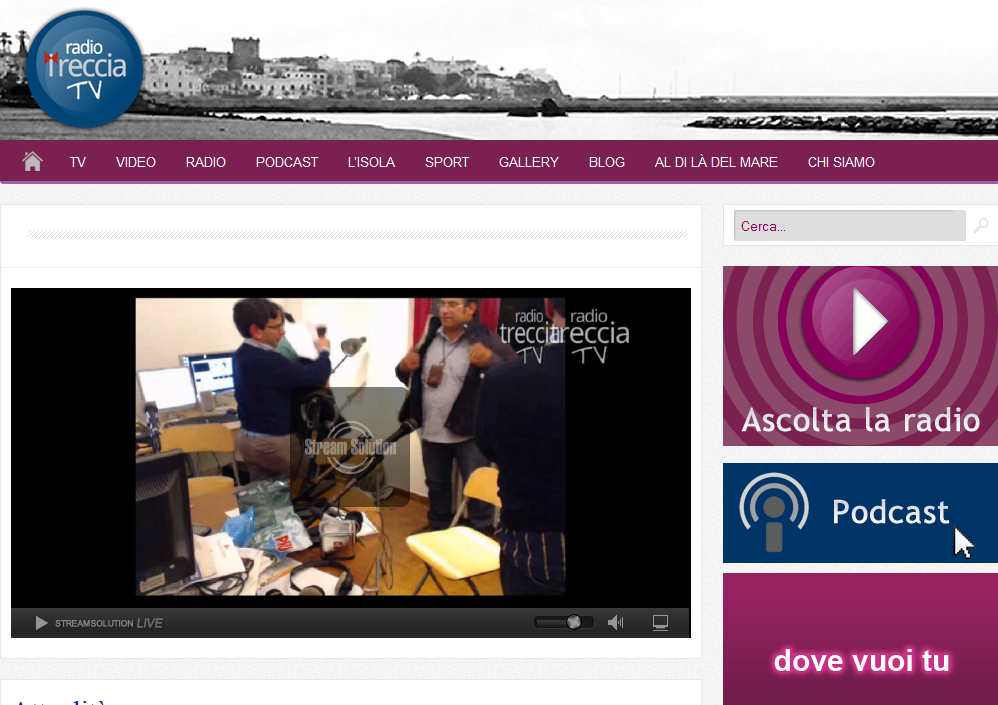Toggle fullscreen mode in the video player
998x705 pixels.
click(x=660, y=623)
